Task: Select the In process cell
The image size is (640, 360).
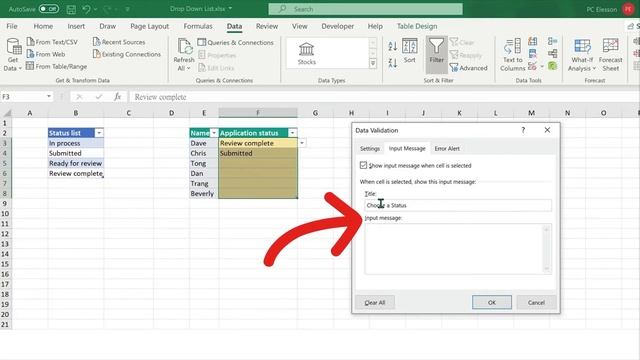Action: point(76,143)
